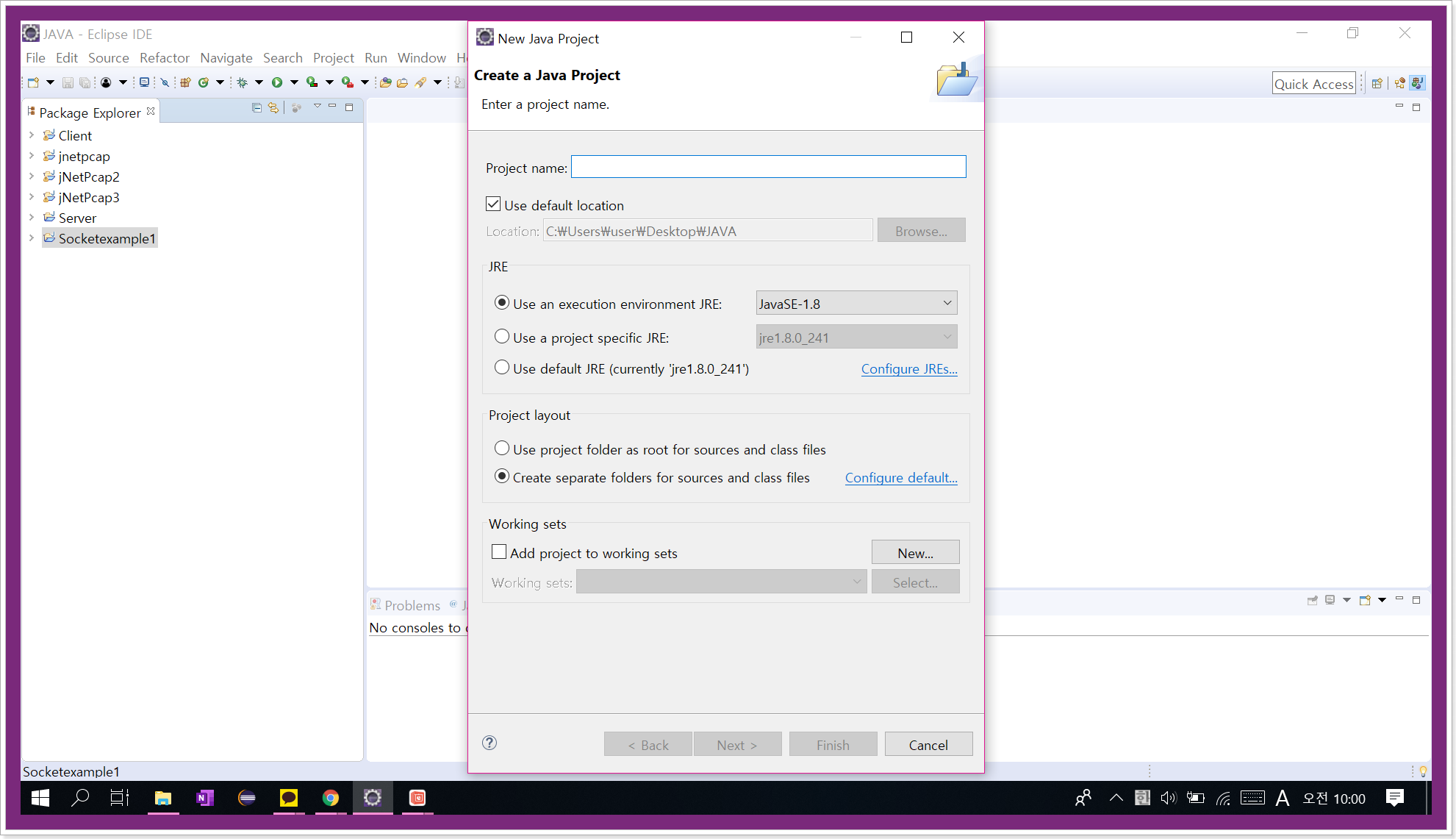Expand the jnetpcap project tree node
The image size is (1456, 839).
(x=32, y=156)
